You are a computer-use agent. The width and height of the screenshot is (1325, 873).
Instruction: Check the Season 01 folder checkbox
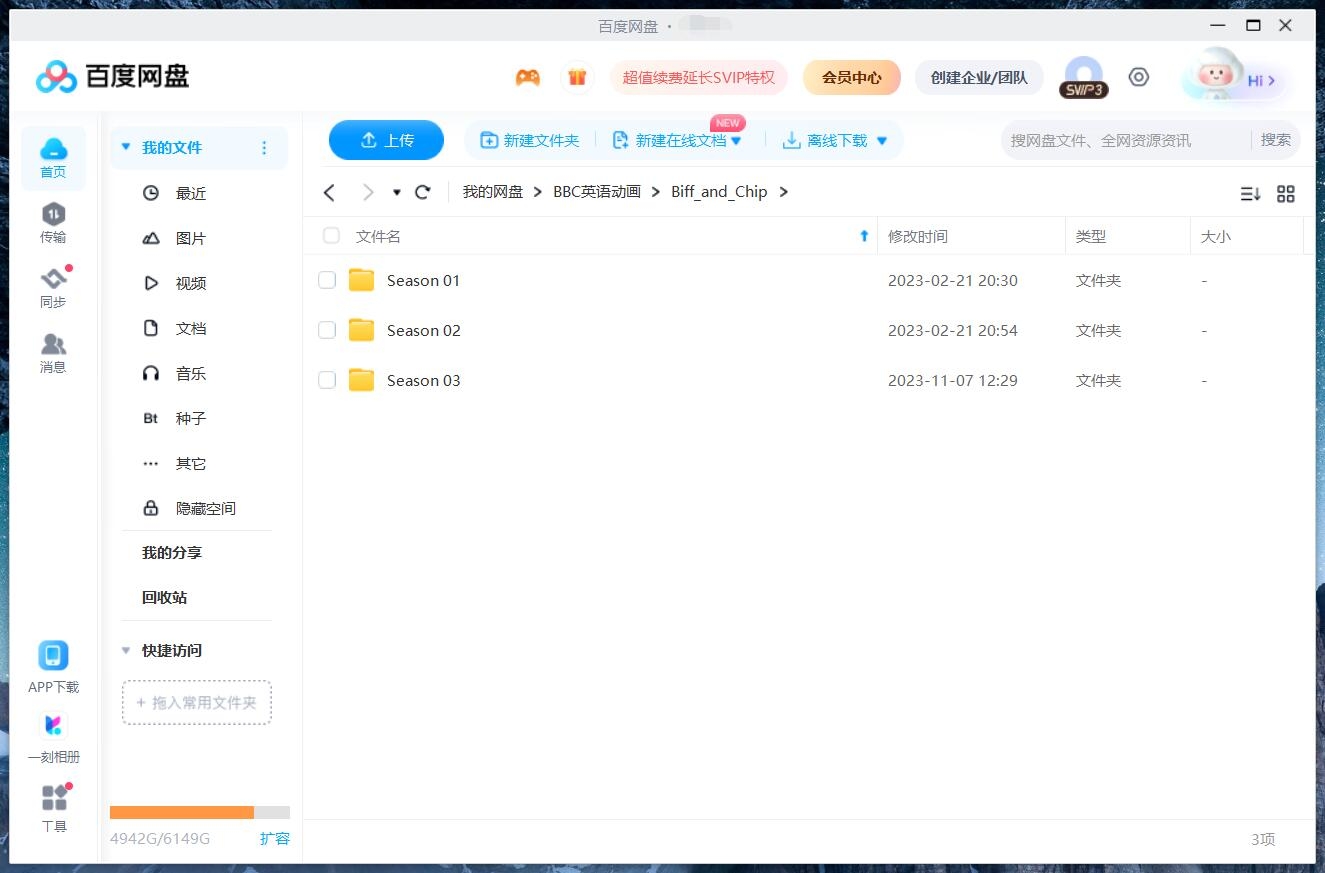click(327, 280)
